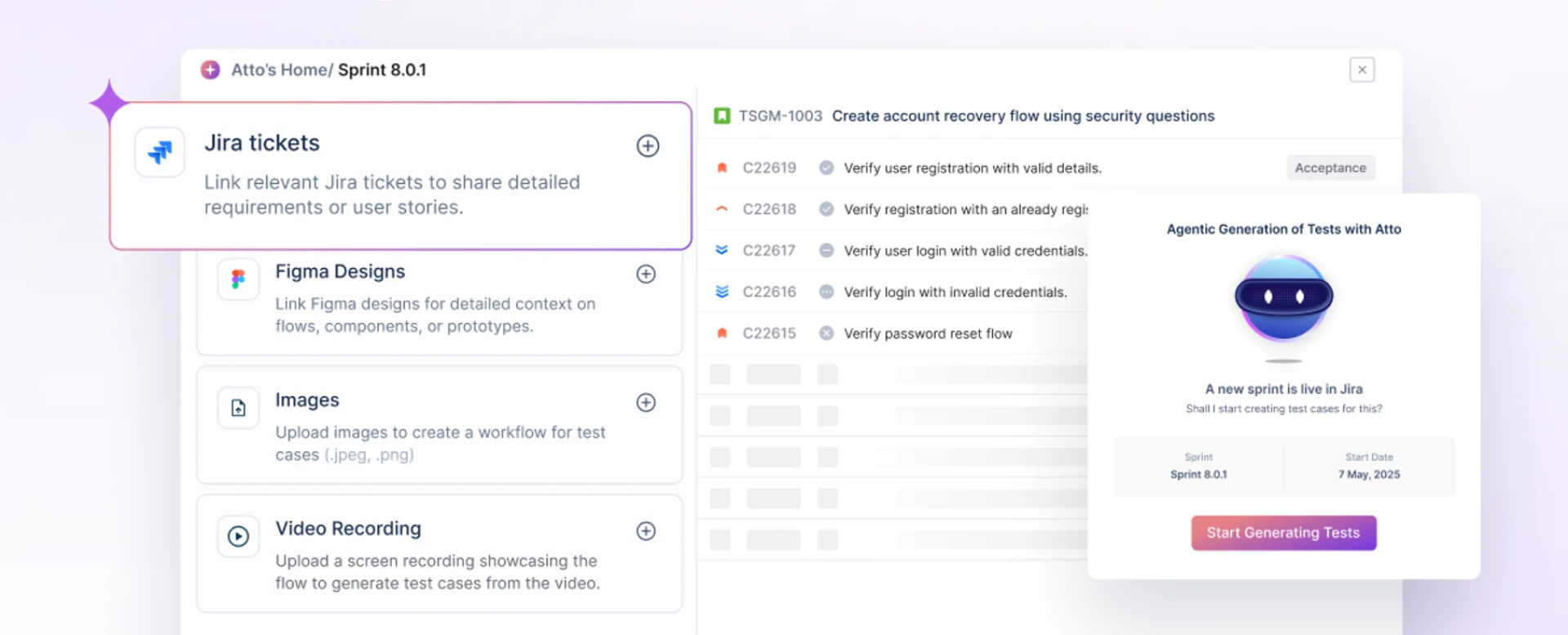Click the Acceptance tag
This screenshot has height=635, width=1568.
tap(1330, 168)
